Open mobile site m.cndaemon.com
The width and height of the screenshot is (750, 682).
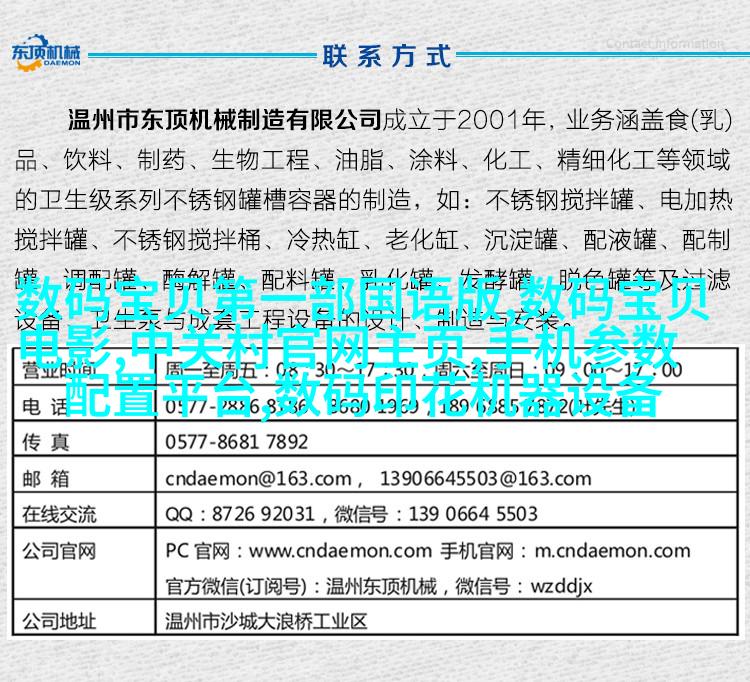(x=612, y=551)
